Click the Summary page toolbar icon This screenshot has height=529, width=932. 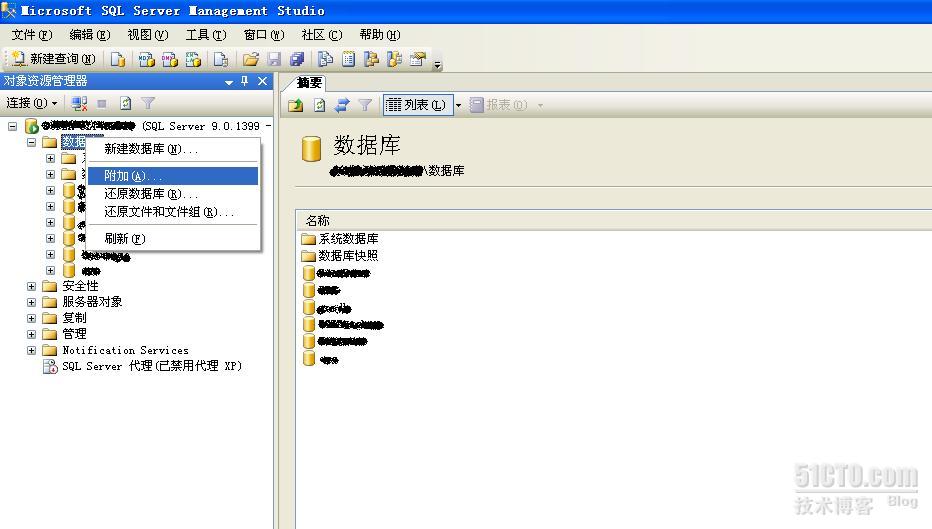348,59
